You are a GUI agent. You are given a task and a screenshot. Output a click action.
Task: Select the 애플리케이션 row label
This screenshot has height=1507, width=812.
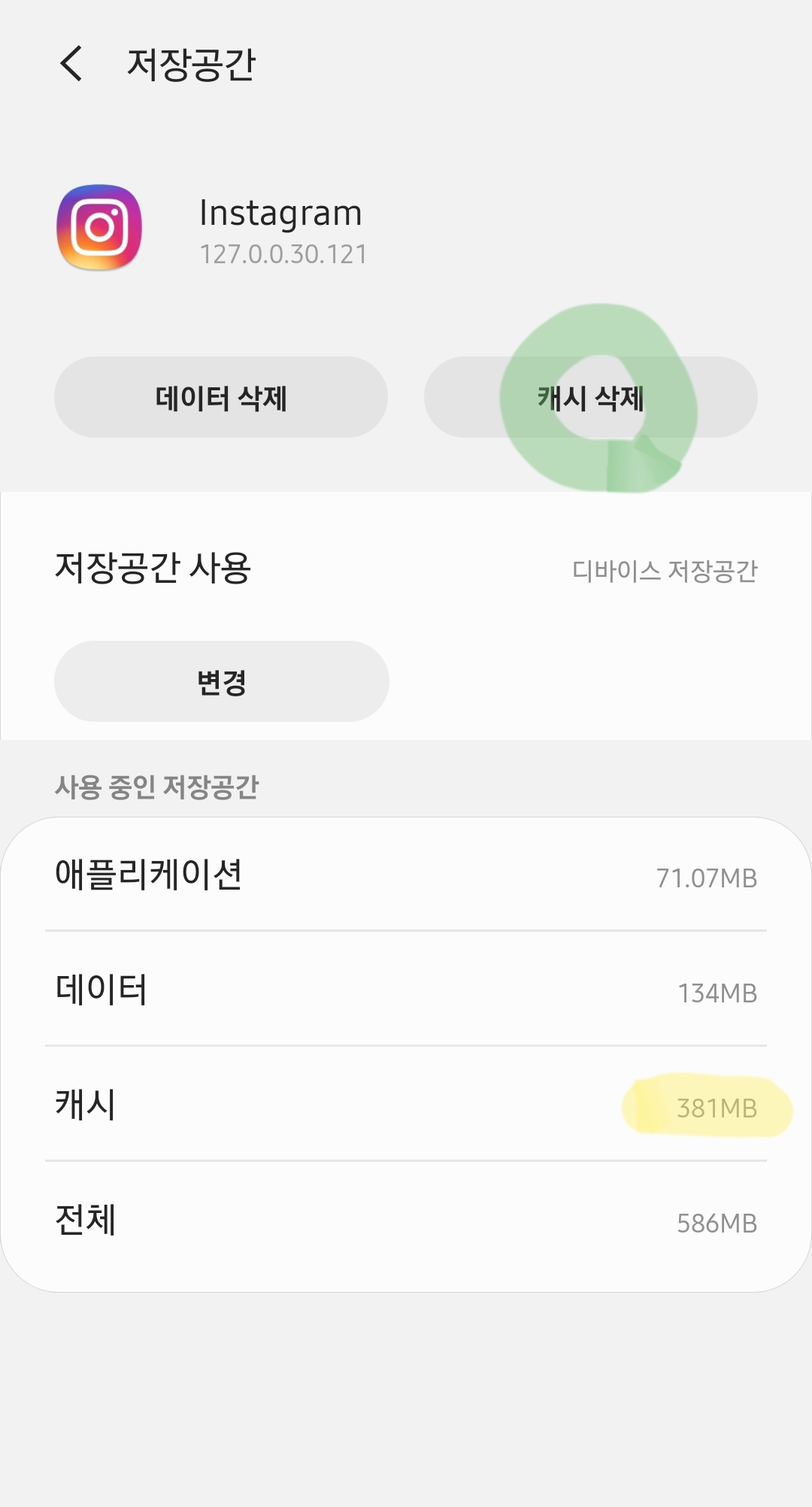coord(148,875)
